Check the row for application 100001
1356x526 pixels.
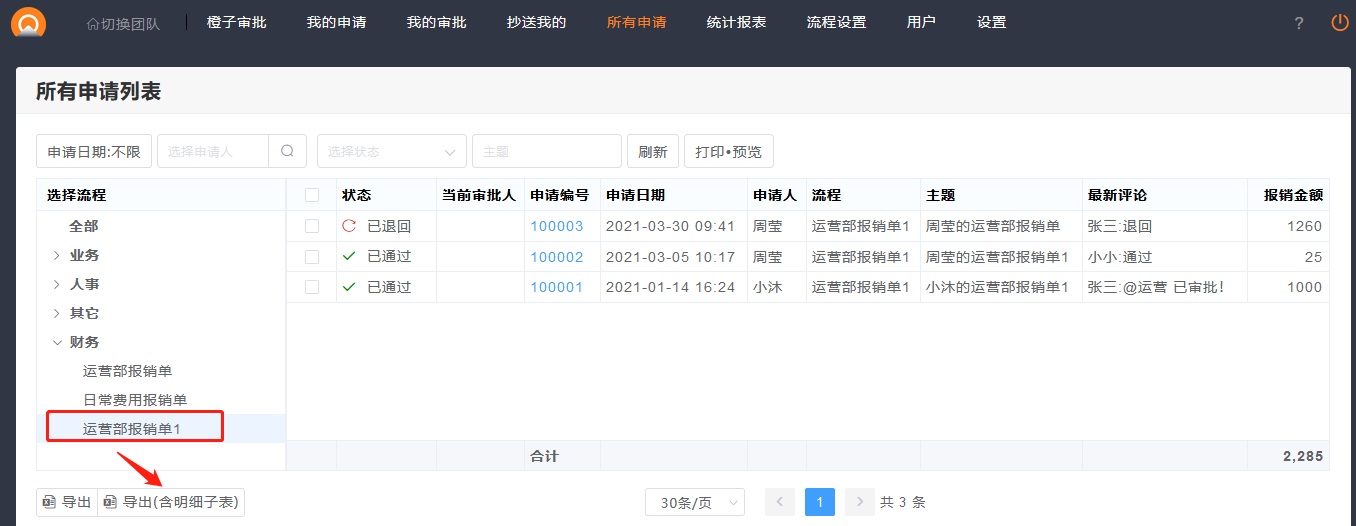312,287
